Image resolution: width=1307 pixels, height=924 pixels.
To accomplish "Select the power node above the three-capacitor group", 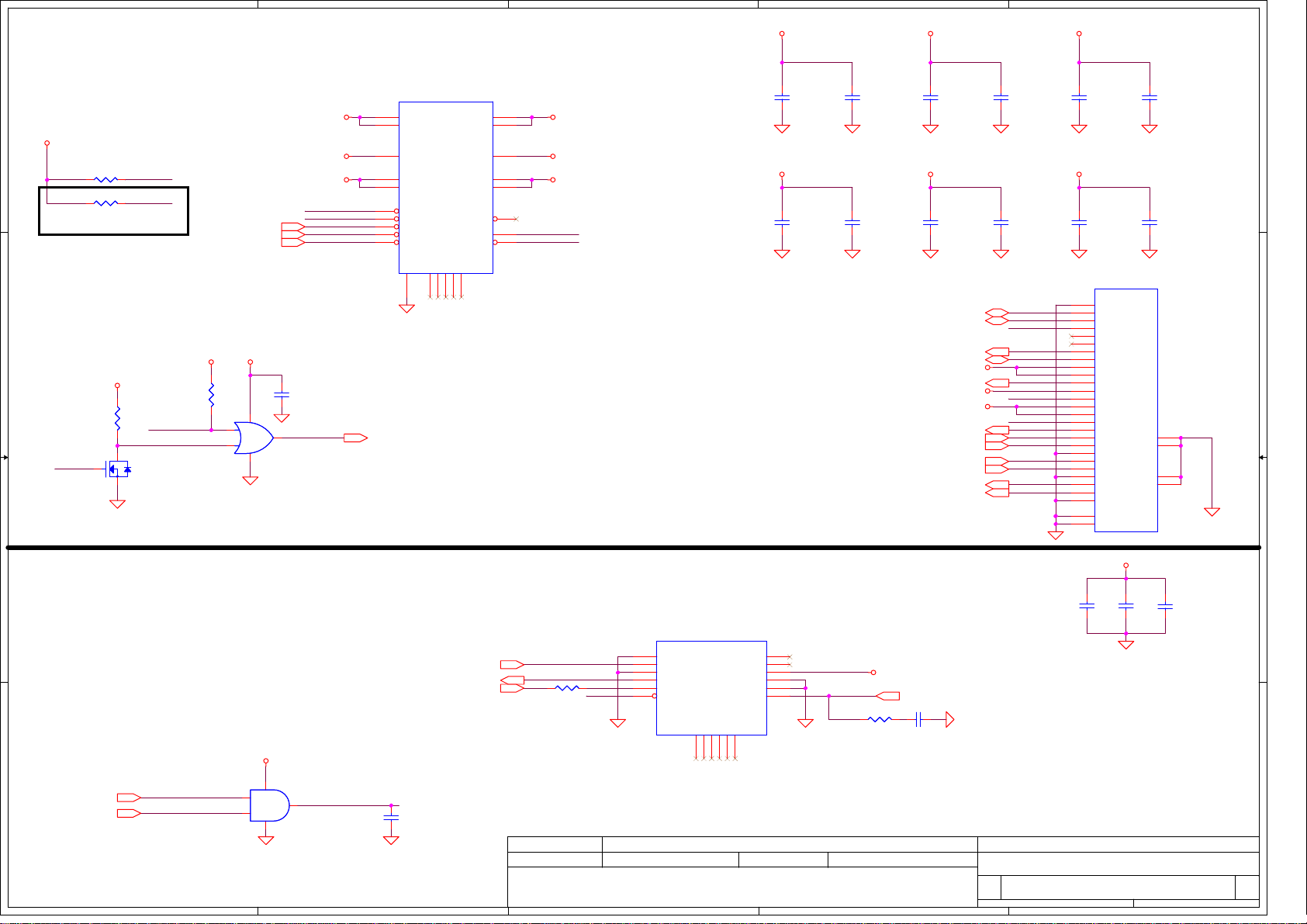I will point(1125,566).
